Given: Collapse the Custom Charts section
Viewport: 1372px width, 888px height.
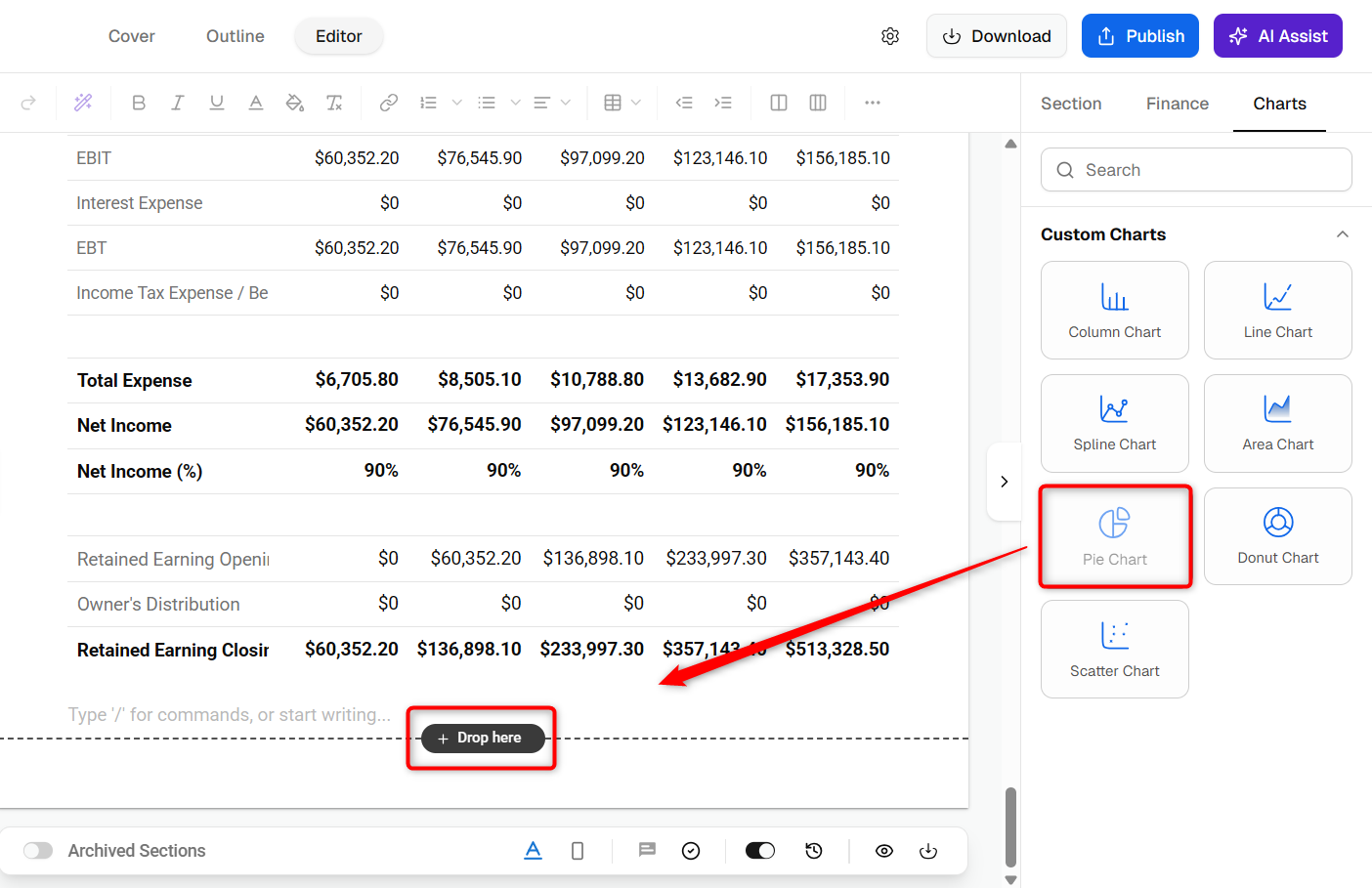Looking at the screenshot, I should click(1343, 234).
